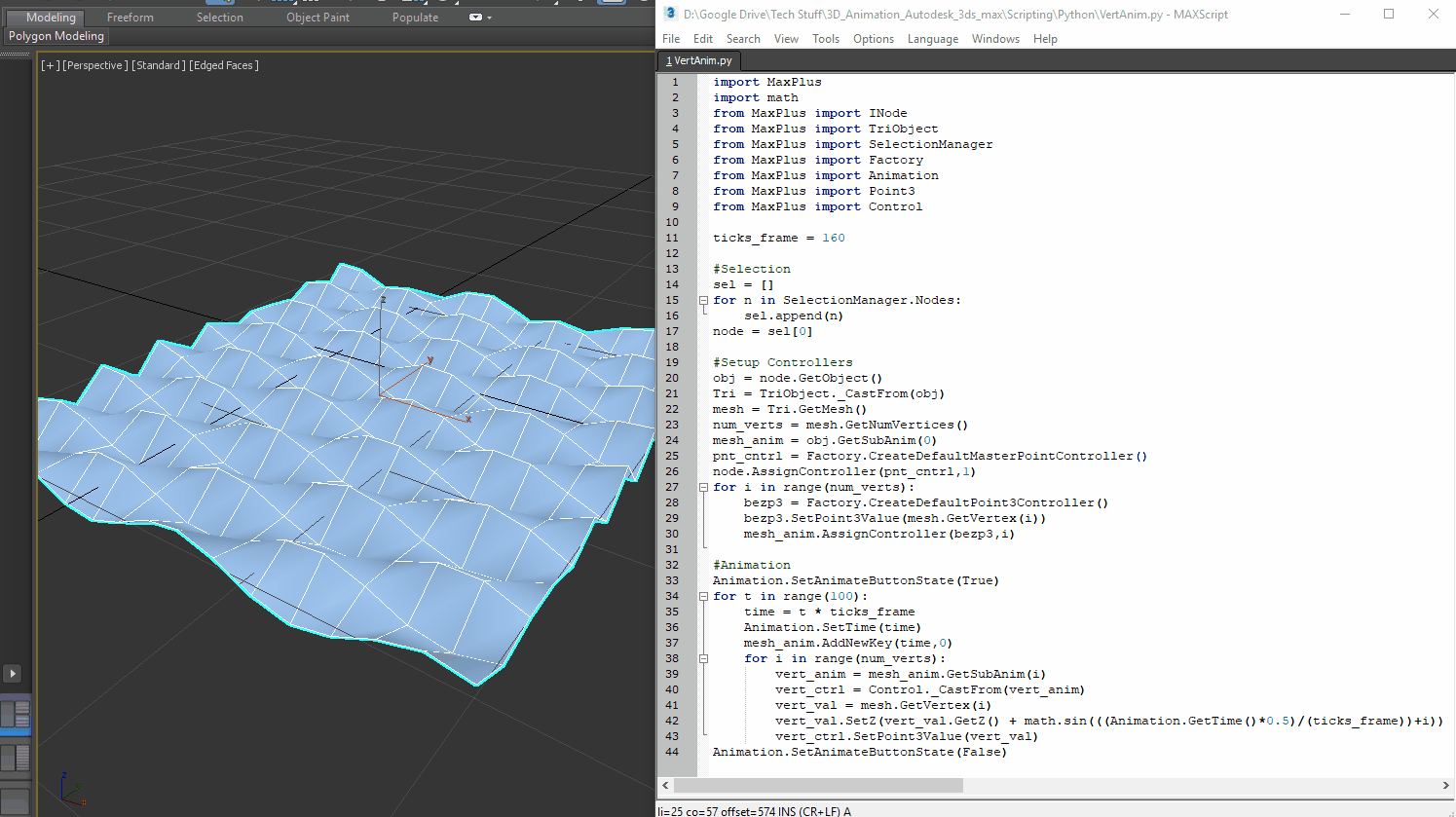This screenshot has width=1456, height=817.
Task: Collapse the fold for 'for n in SelectionManager.Nodes'
Action: coord(703,300)
